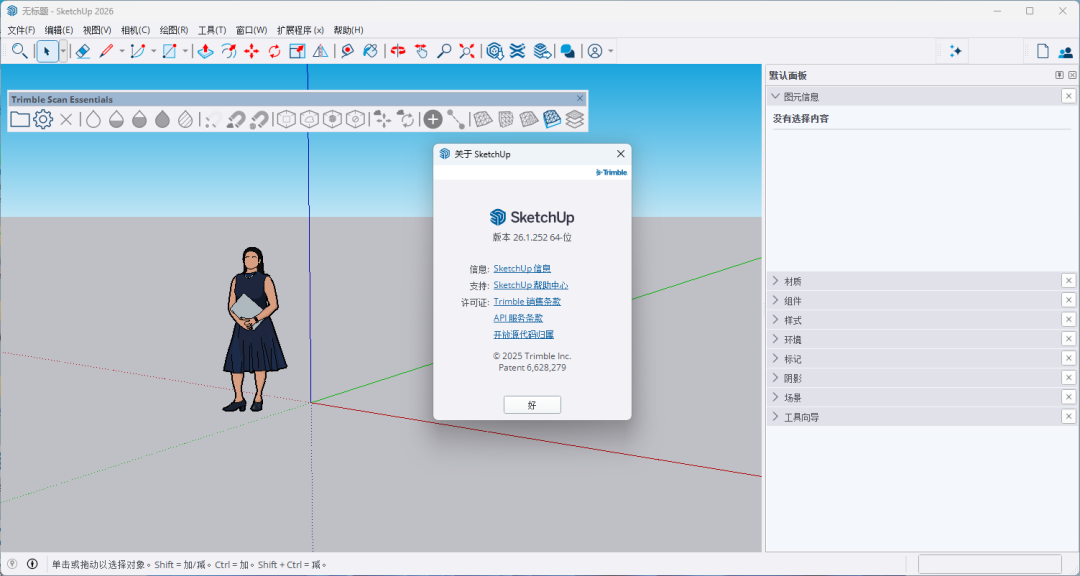1080x576 pixels.
Task: Open the 帮助(H) menu
Action: pyautogui.click(x=349, y=30)
